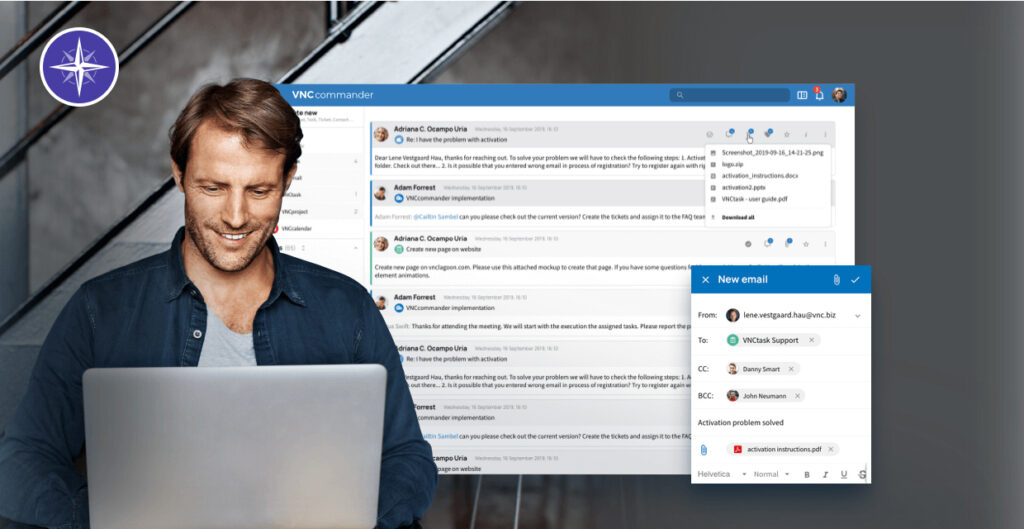The image size is (1024, 529).
Task: Click Adriana's avatar on first message
Action: 381,134
